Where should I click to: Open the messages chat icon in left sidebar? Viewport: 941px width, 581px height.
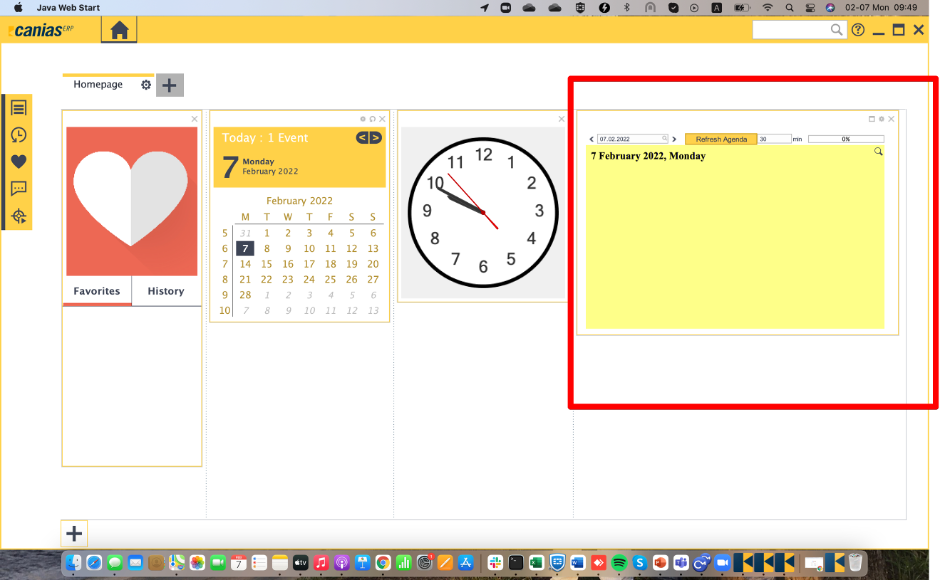pos(18,189)
